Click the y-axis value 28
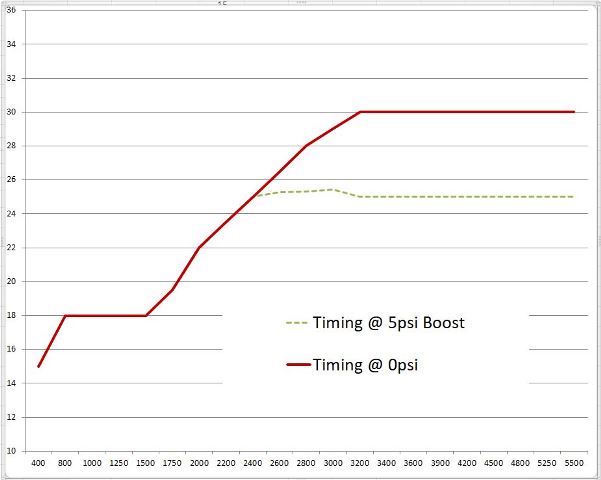 pyautogui.click(x=11, y=146)
